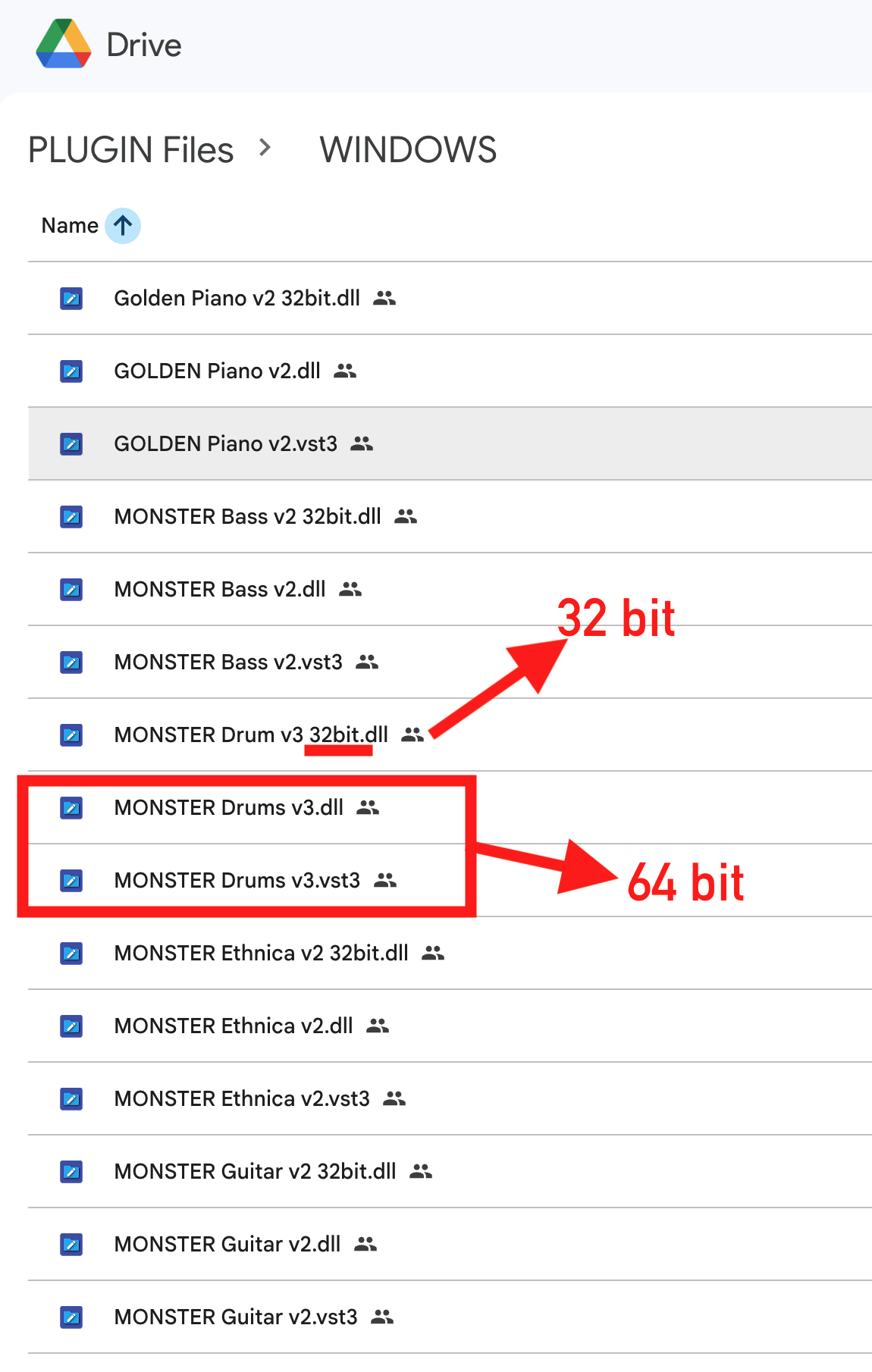Click file icon of MONSTER Guitar v2 32bit.dll
Screen dimensions: 872x1372
[x=71, y=1171]
